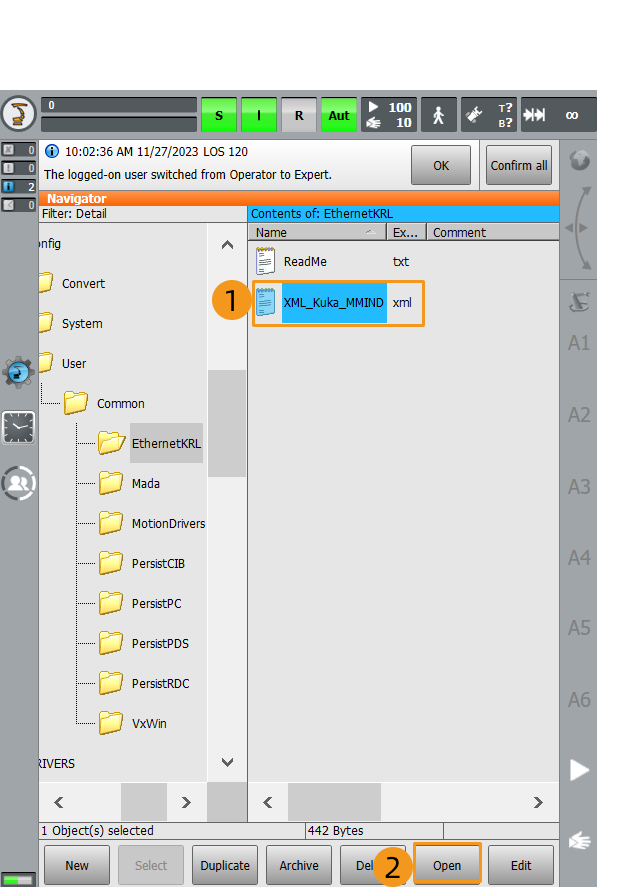Click the Comment column header
The width and height of the screenshot is (617, 891).
493,232
